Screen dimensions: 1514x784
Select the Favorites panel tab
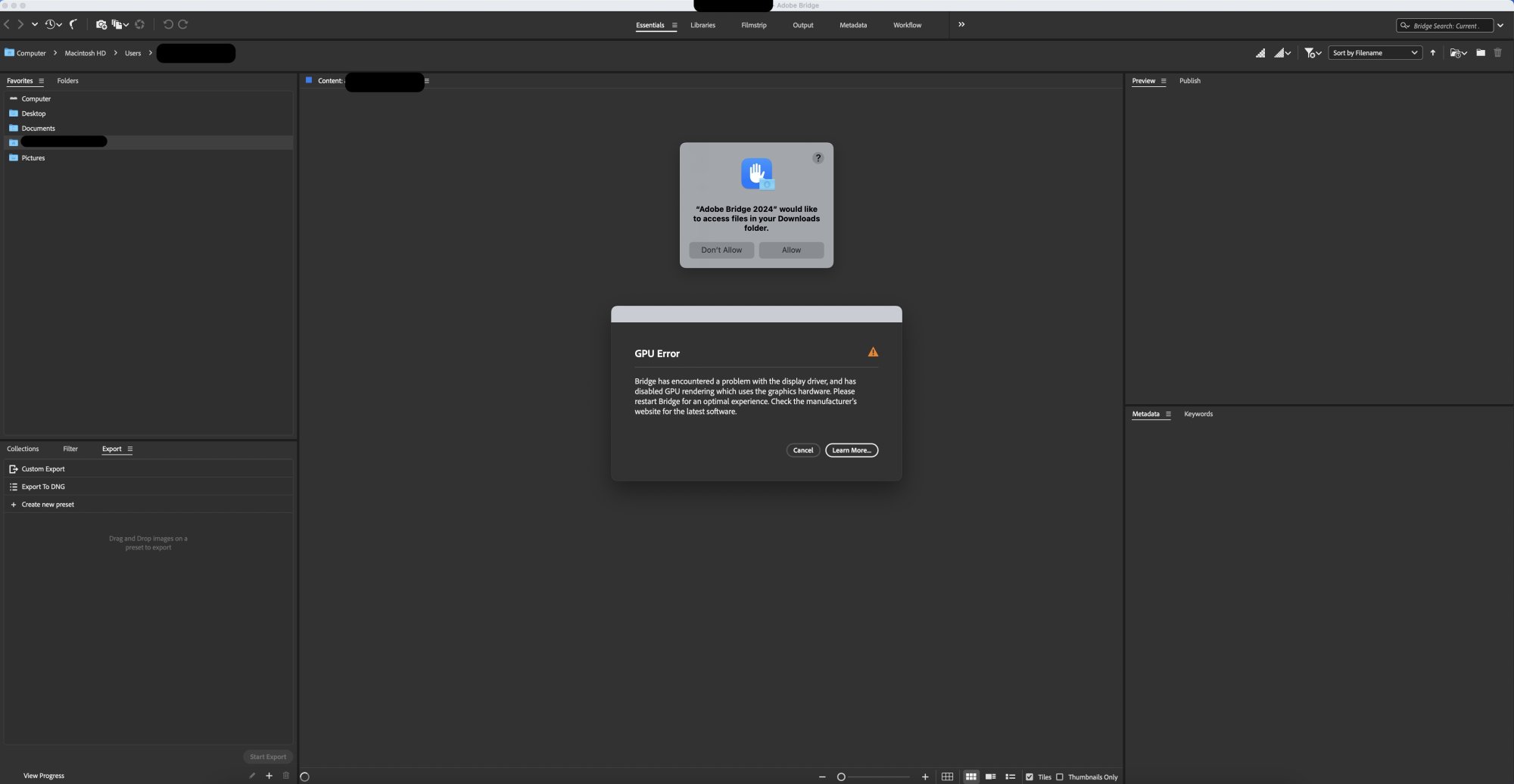20,81
